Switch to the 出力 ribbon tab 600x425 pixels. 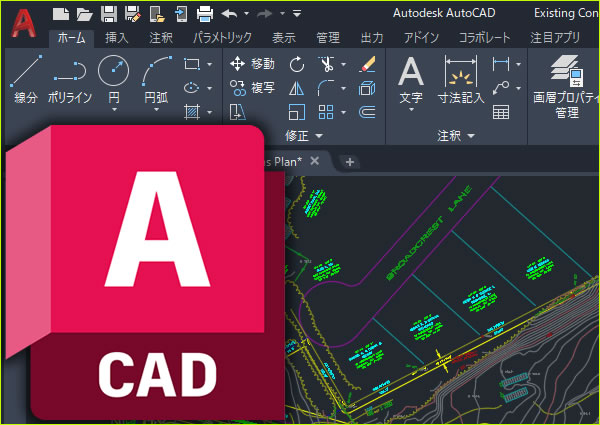pyautogui.click(x=372, y=38)
